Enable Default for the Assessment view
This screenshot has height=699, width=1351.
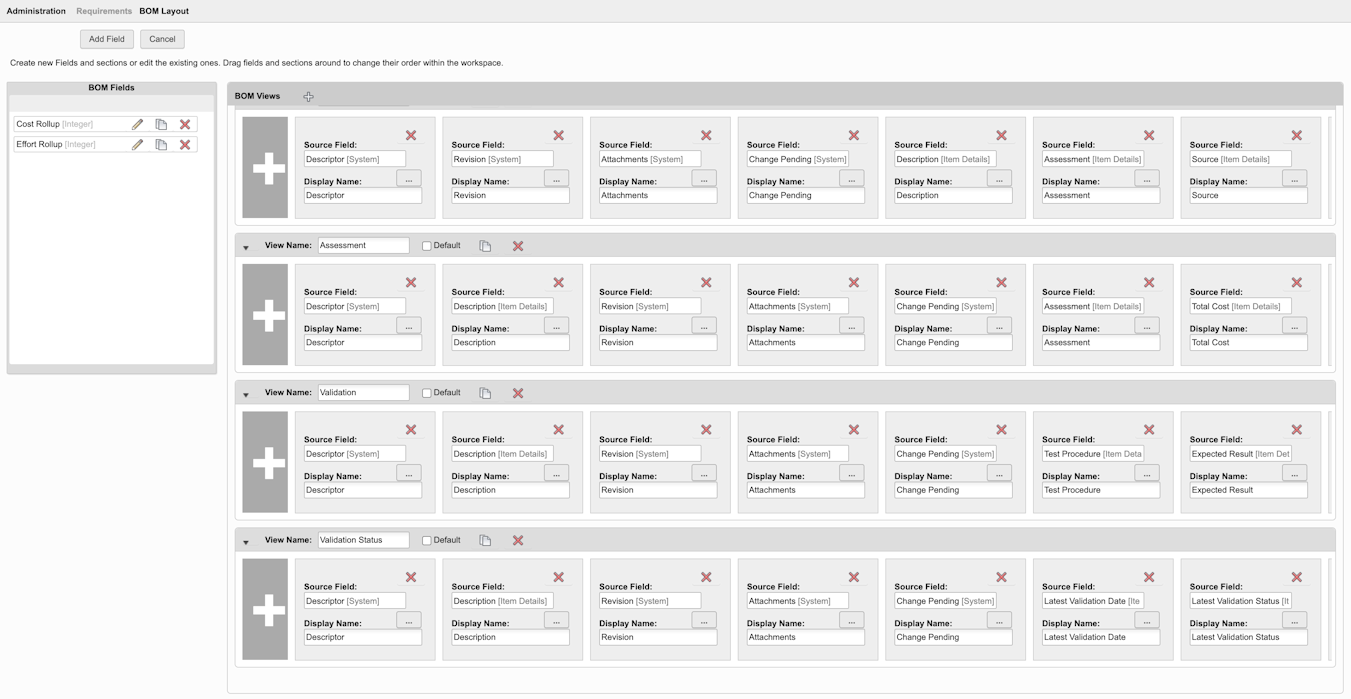point(426,246)
